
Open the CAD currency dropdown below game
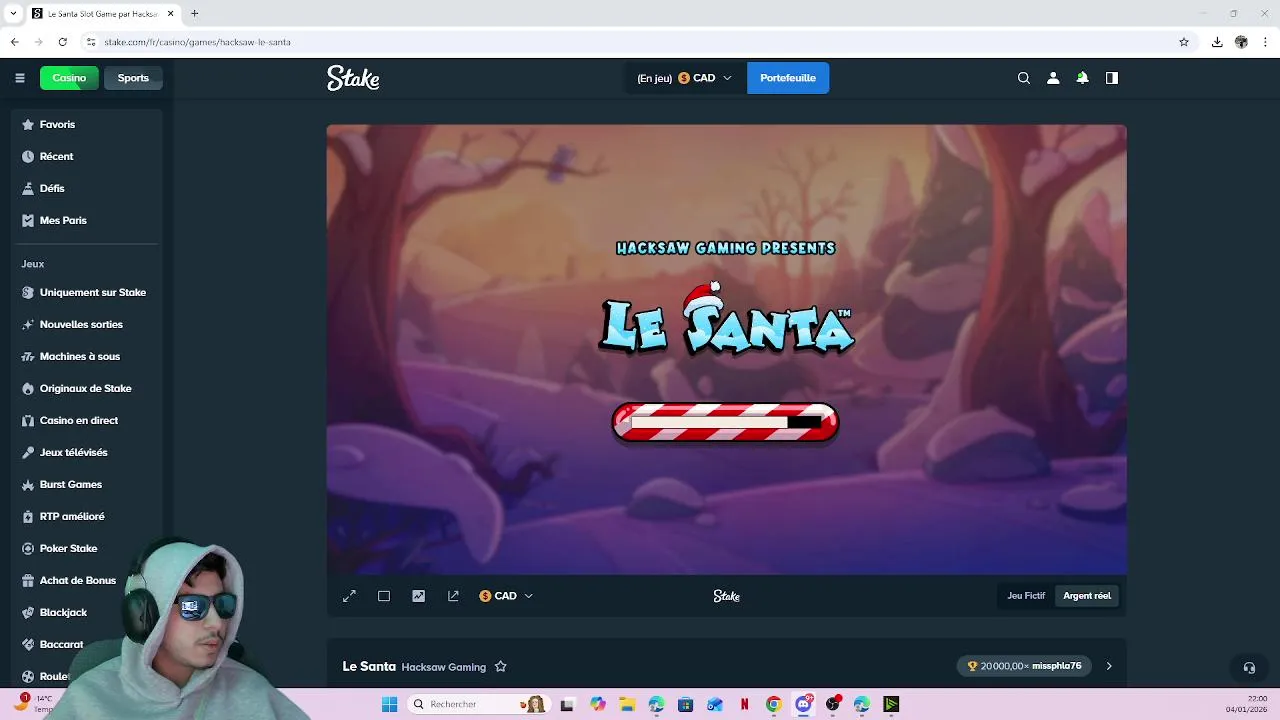pyautogui.click(x=506, y=596)
